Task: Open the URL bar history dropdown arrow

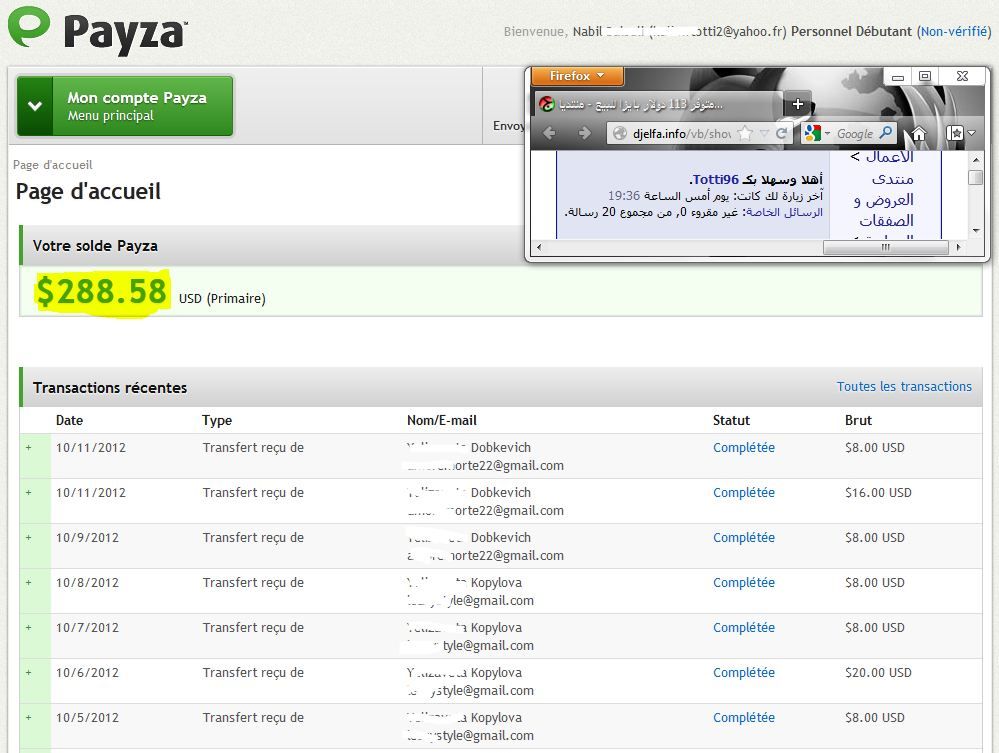Action: click(x=765, y=133)
